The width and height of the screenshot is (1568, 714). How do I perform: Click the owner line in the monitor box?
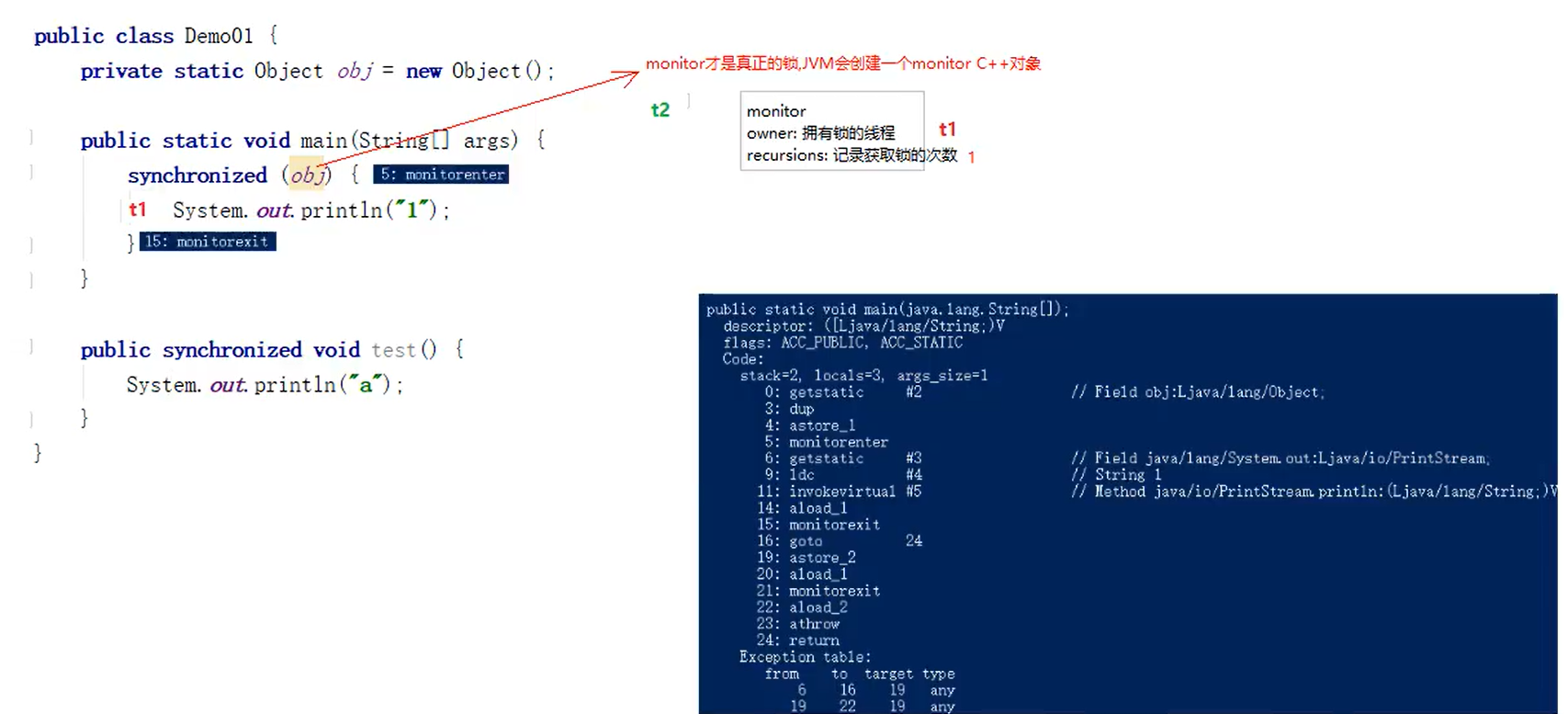[820, 133]
